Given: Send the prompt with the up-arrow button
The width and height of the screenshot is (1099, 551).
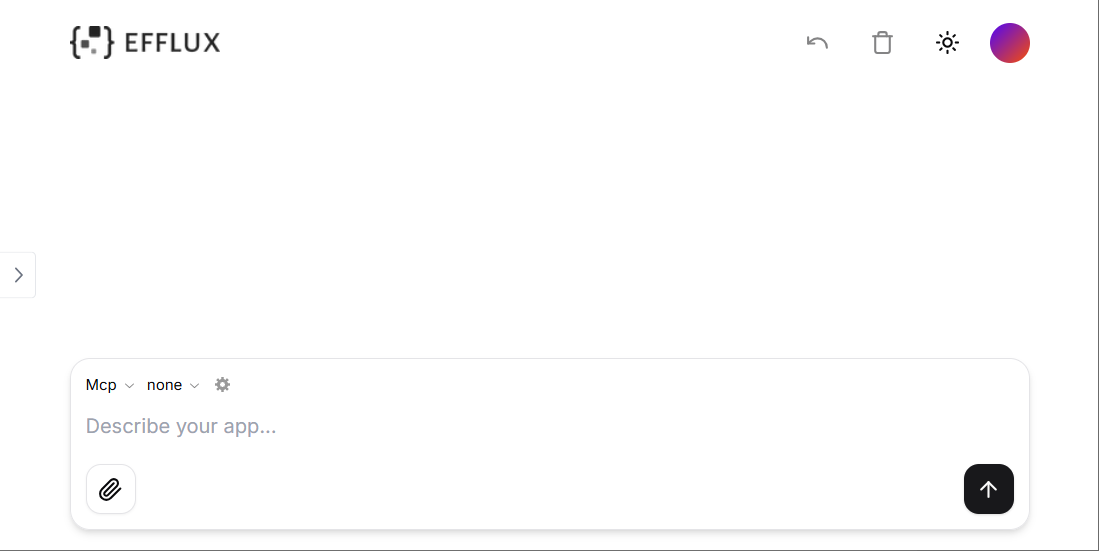Looking at the screenshot, I should pyautogui.click(x=988, y=489).
